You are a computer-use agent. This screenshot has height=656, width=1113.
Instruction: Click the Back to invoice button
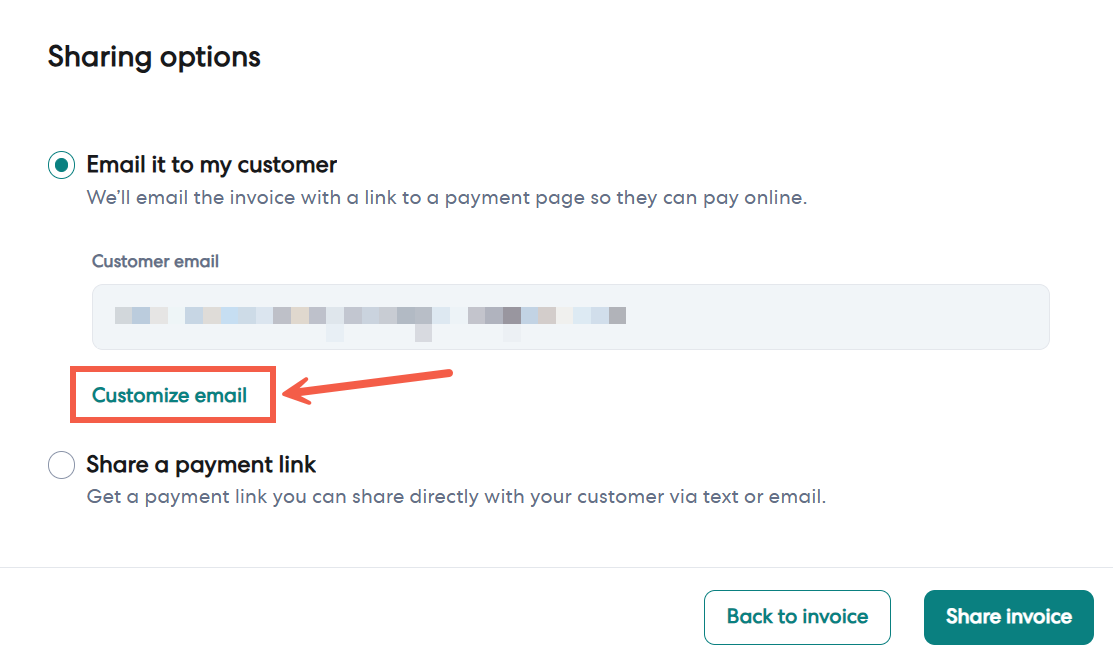pos(797,617)
